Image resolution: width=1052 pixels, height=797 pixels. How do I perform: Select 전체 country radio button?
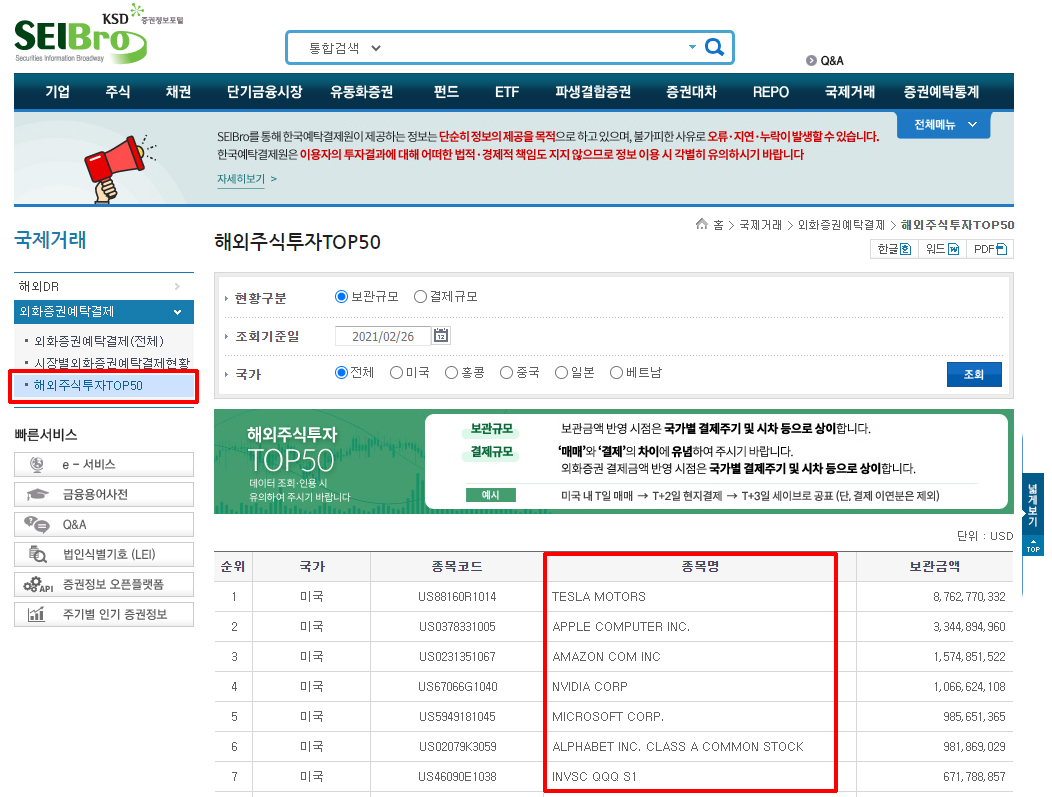[x=341, y=372]
